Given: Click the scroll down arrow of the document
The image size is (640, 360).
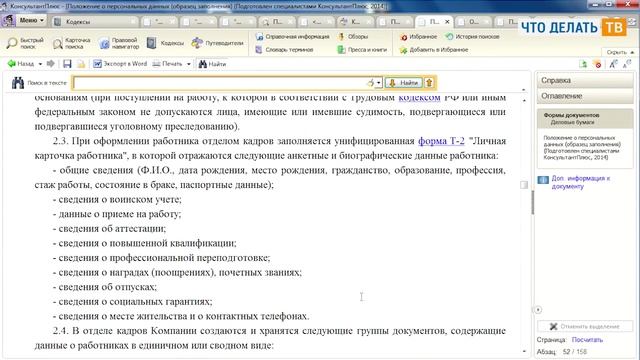Looking at the screenshot, I should pyautogui.click(x=524, y=351).
